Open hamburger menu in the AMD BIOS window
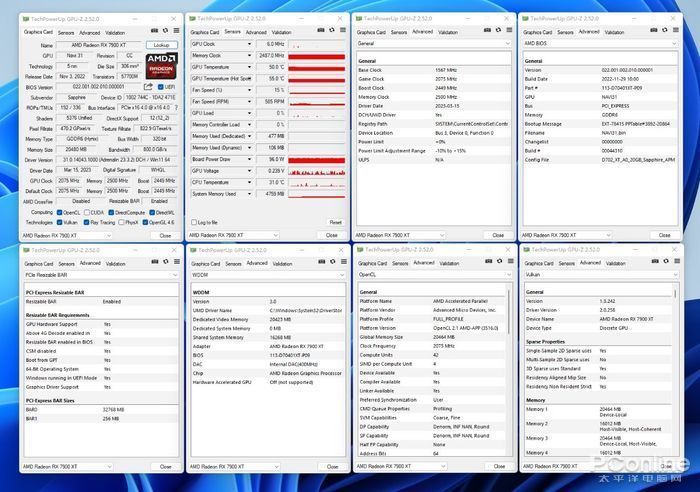 676,30
